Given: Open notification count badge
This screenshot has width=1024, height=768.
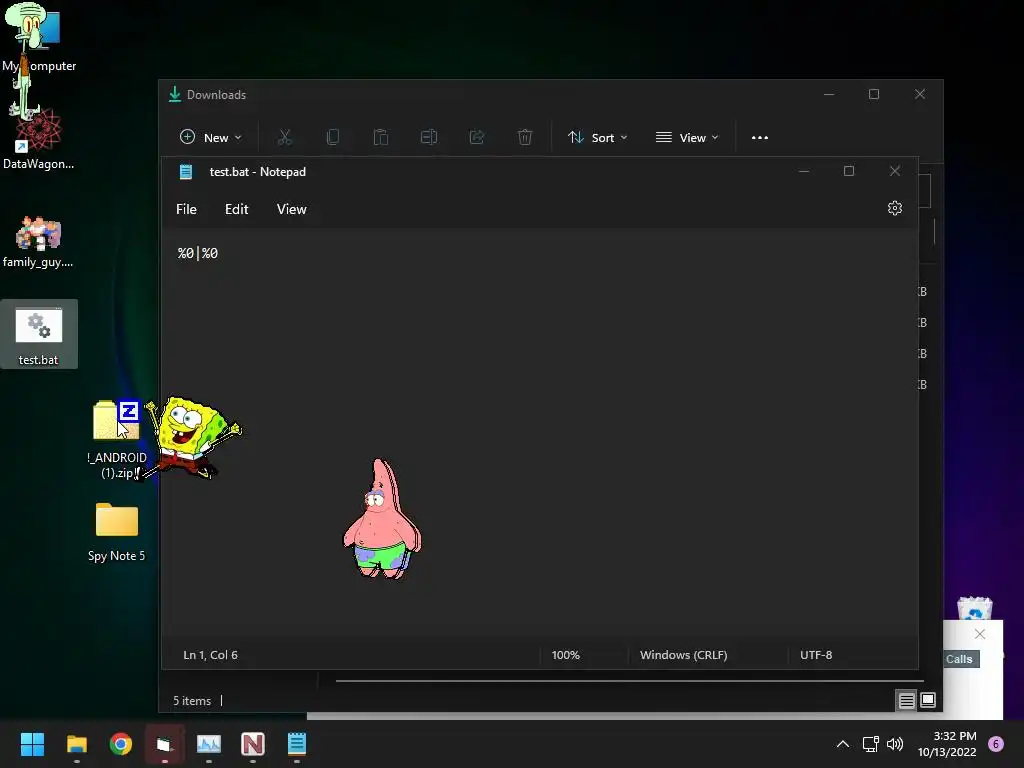Looking at the screenshot, I should coord(996,744).
